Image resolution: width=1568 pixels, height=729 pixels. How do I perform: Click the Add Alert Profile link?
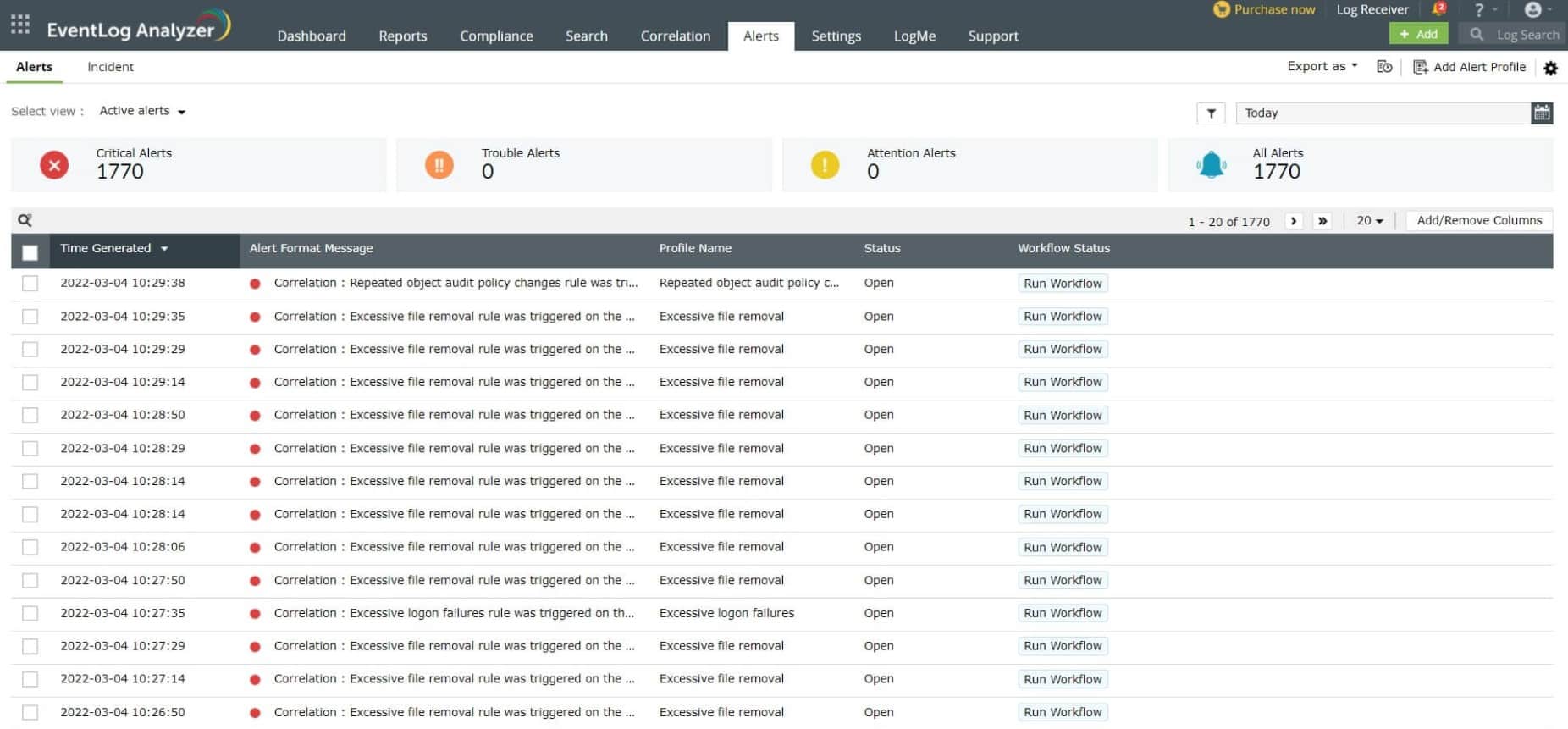point(1479,67)
